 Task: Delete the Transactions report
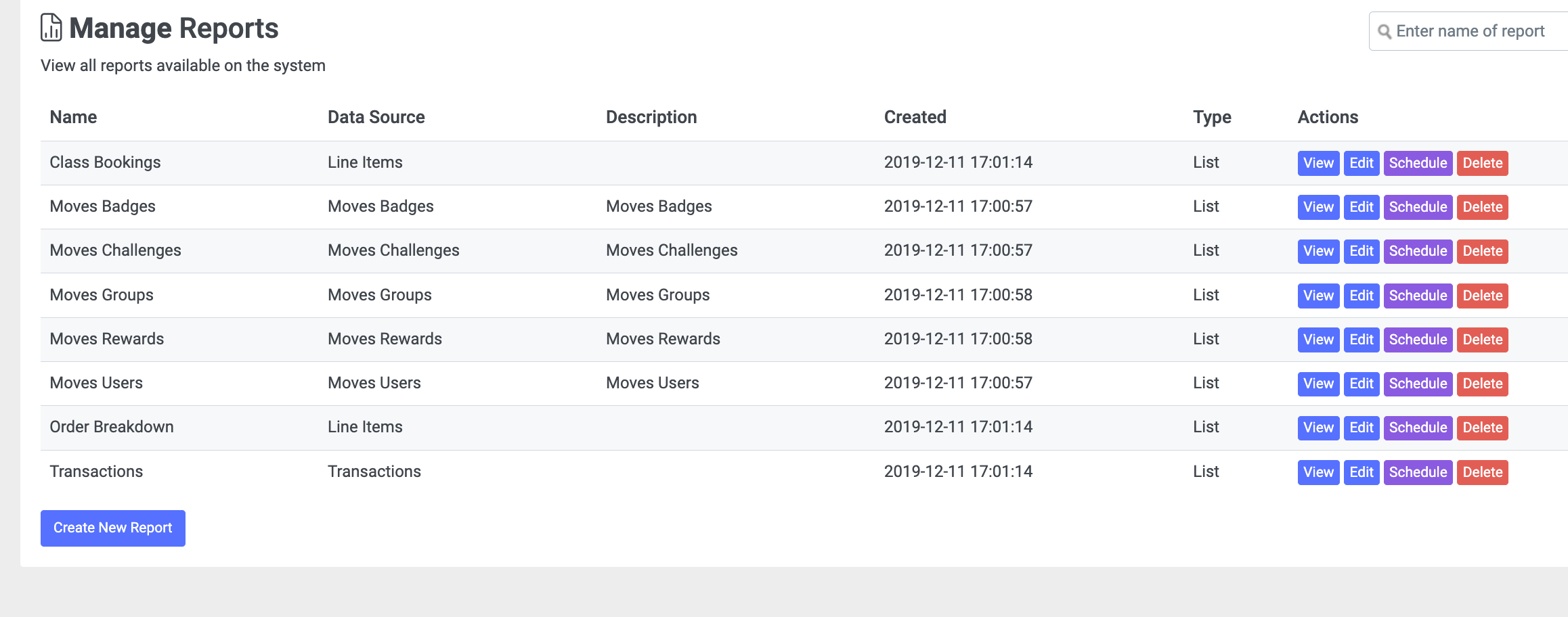(1482, 472)
